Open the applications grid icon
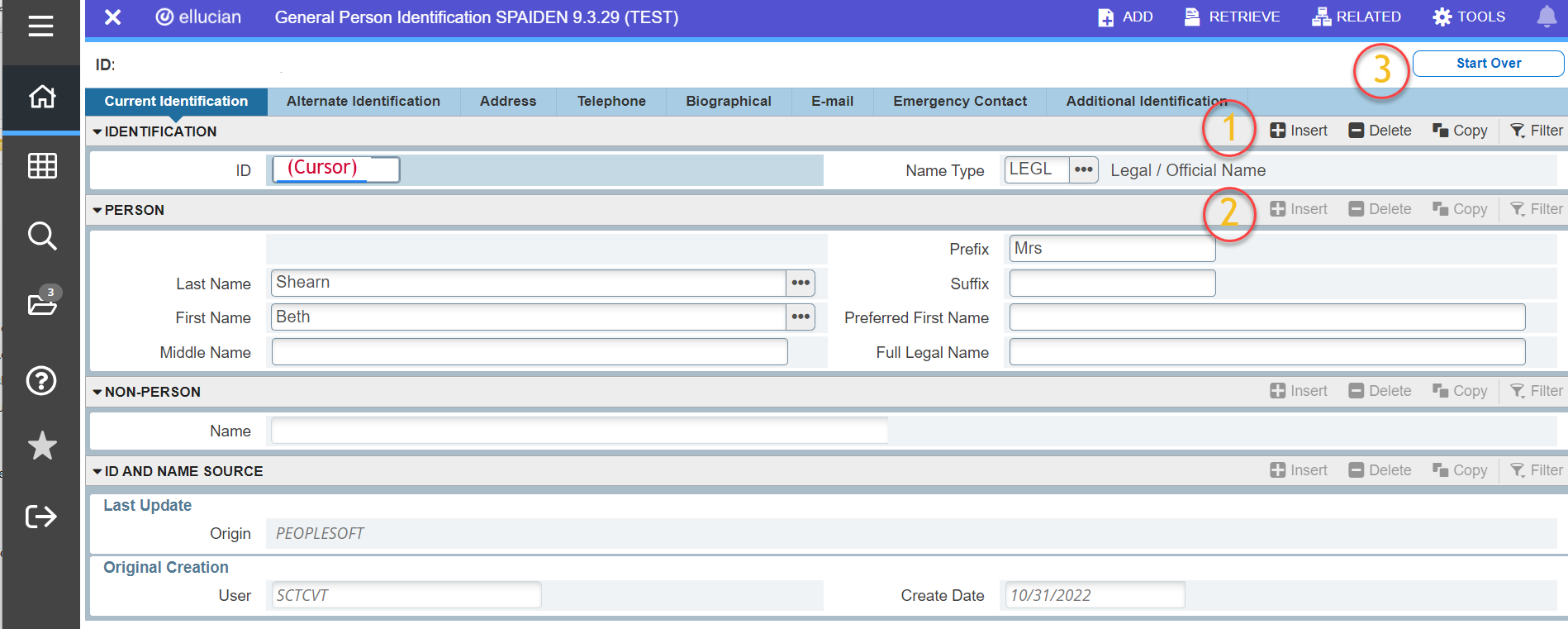Screen dimensions: 1568x629 [42, 166]
